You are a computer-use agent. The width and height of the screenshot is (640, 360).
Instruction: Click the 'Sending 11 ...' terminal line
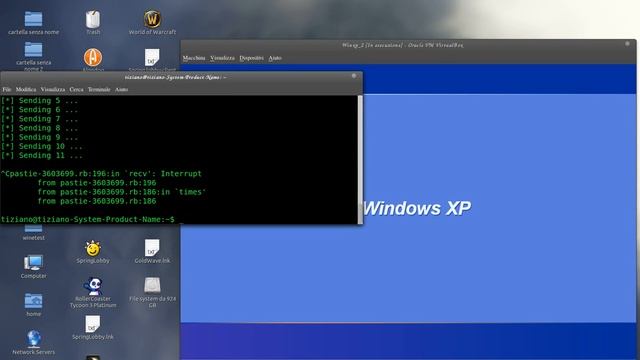click(42, 156)
